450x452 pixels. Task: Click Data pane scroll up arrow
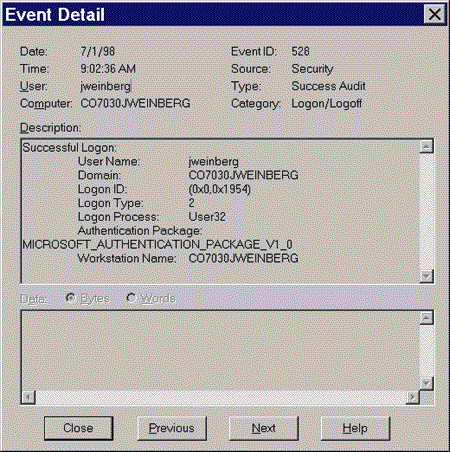(427, 318)
